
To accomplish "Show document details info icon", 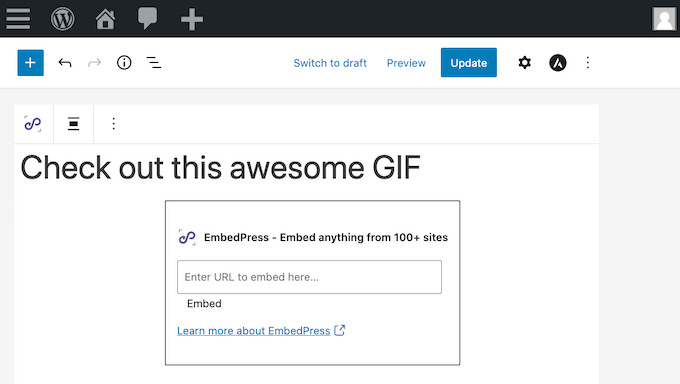I will click(x=124, y=63).
